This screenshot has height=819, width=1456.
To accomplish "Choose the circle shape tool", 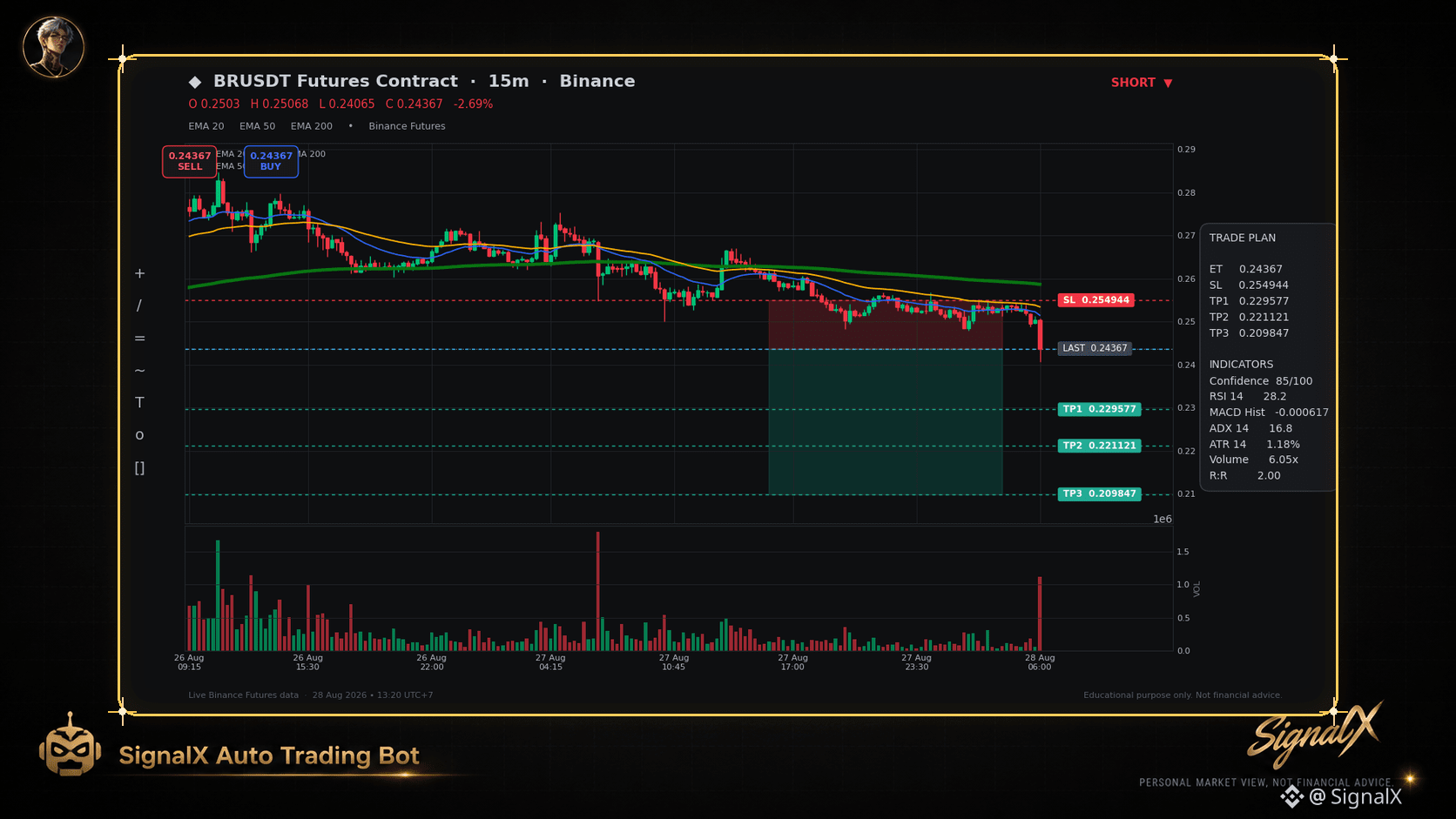I will tap(139, 435).
